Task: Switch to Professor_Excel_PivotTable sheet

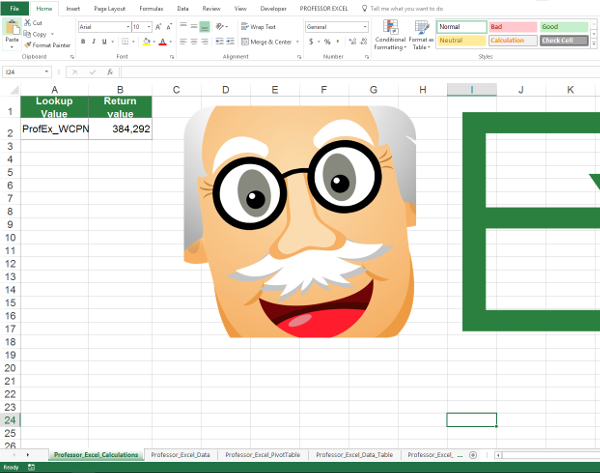Action: 262,455
